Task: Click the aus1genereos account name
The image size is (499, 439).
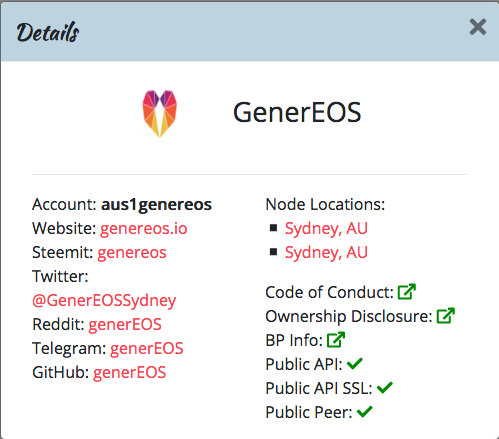Action: coord(156,205)
